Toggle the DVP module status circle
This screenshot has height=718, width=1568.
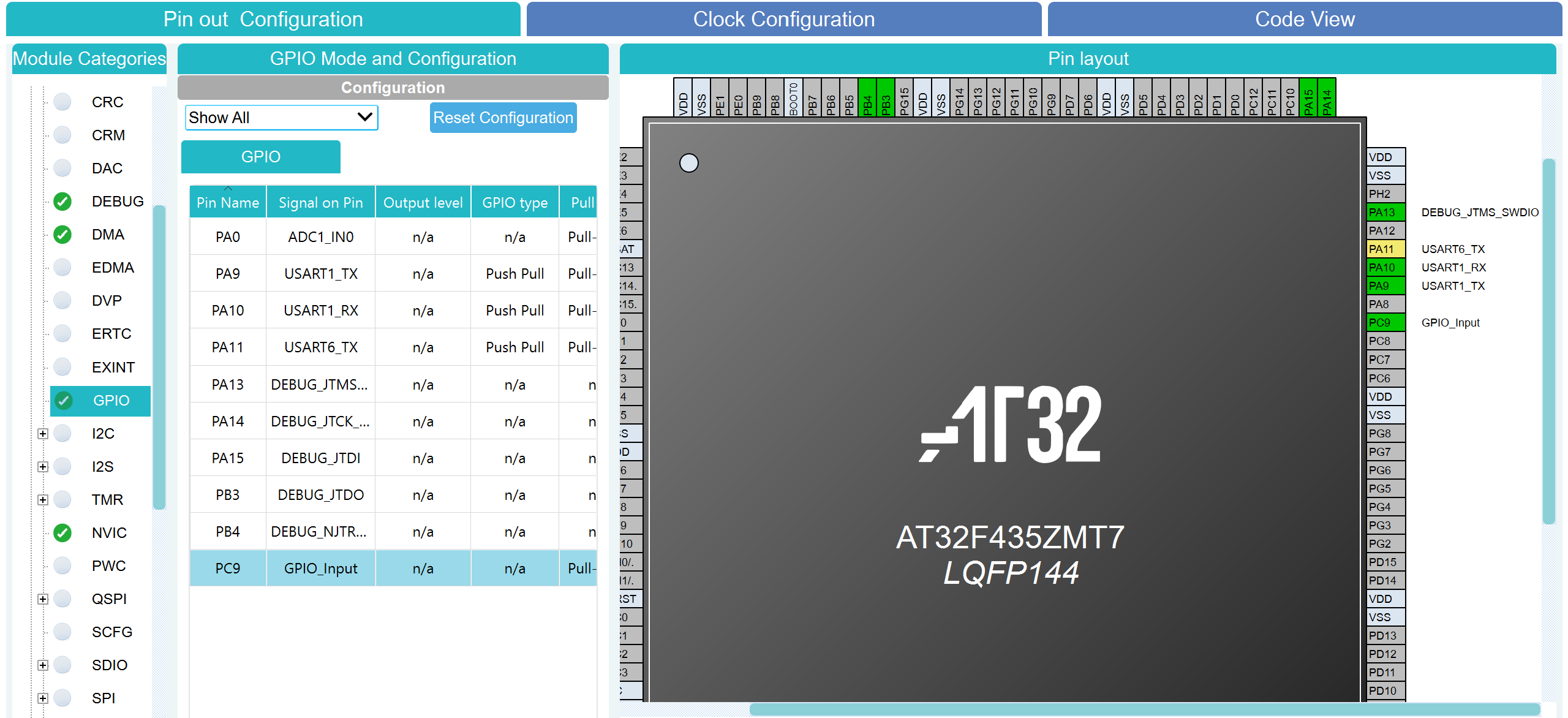(x=62, y=300)
